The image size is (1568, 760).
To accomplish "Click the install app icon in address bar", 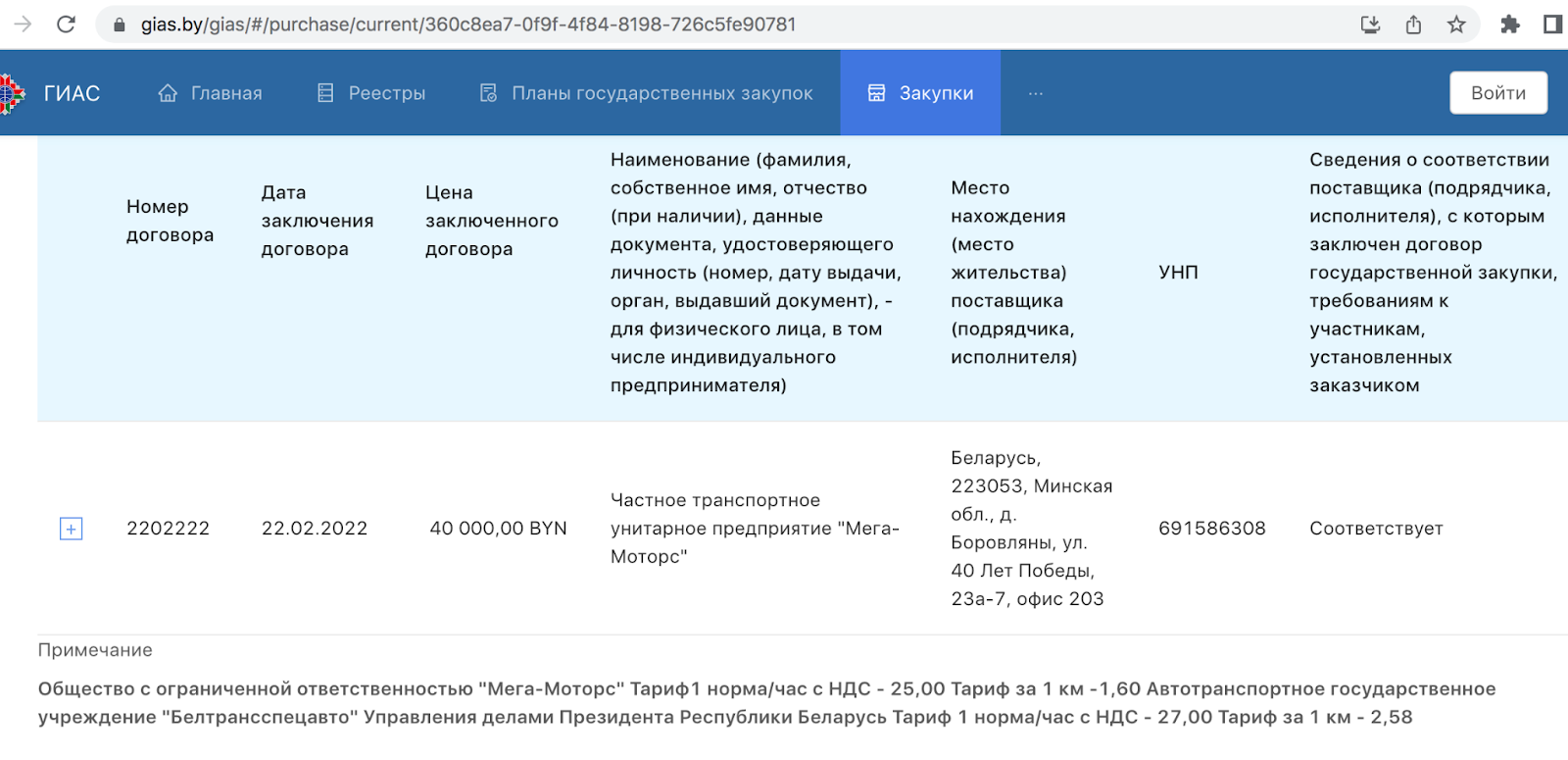I will coord(1370,25).
